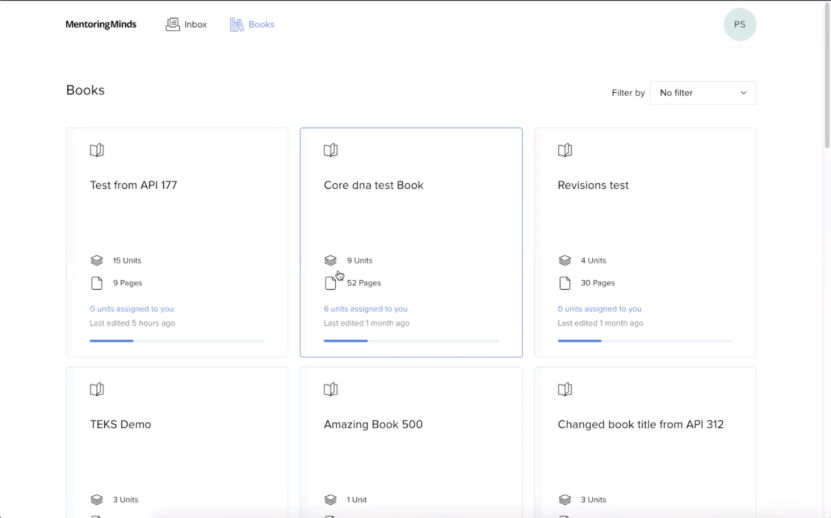
Task: Click the Inbox icon in header
Action: tap(172, 24)
